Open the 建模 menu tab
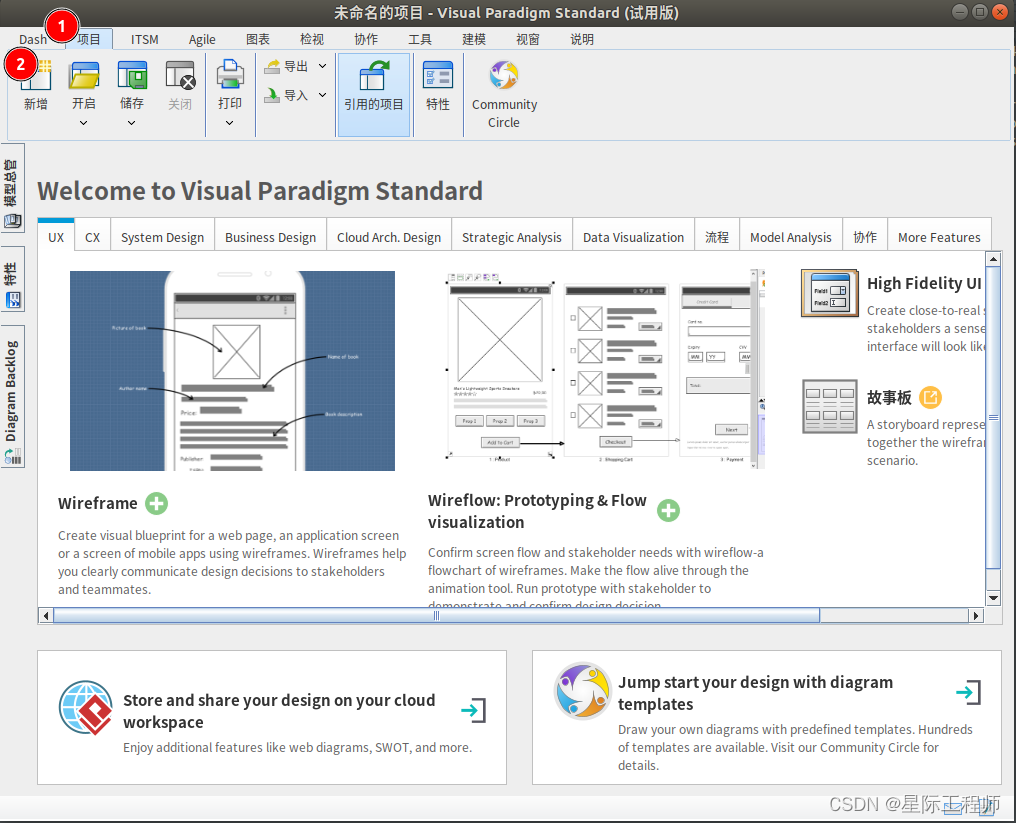This screenshot has height=823, width=1016. 474,40
